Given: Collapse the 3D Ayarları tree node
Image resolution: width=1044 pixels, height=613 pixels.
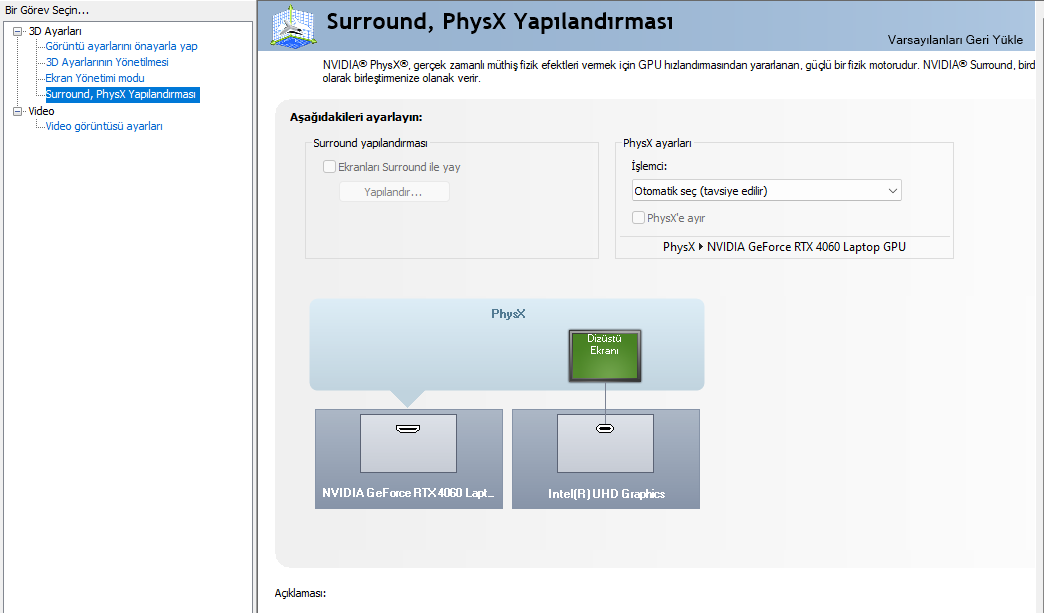Looking at the screenshot, I should pos(16,30).
